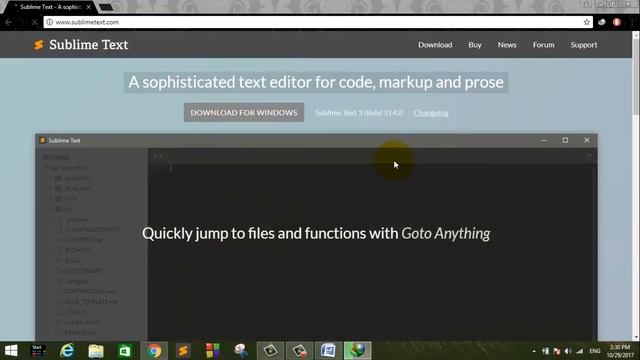640x360 pixels.
Task: Maximize the demo Sublime Text window screenshot
Action: [565, 140]
